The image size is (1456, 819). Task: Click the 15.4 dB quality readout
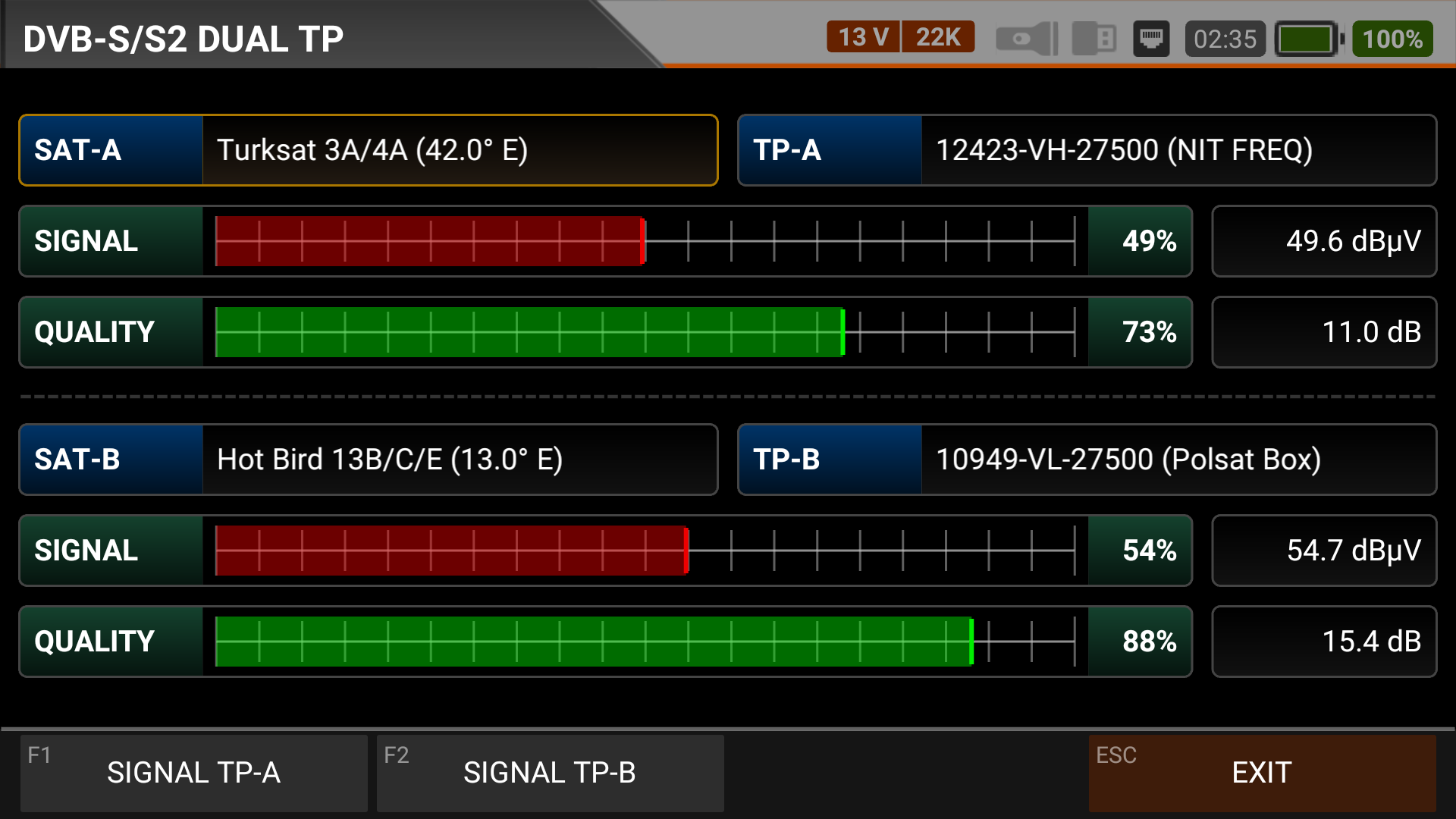coord(1323,642)
